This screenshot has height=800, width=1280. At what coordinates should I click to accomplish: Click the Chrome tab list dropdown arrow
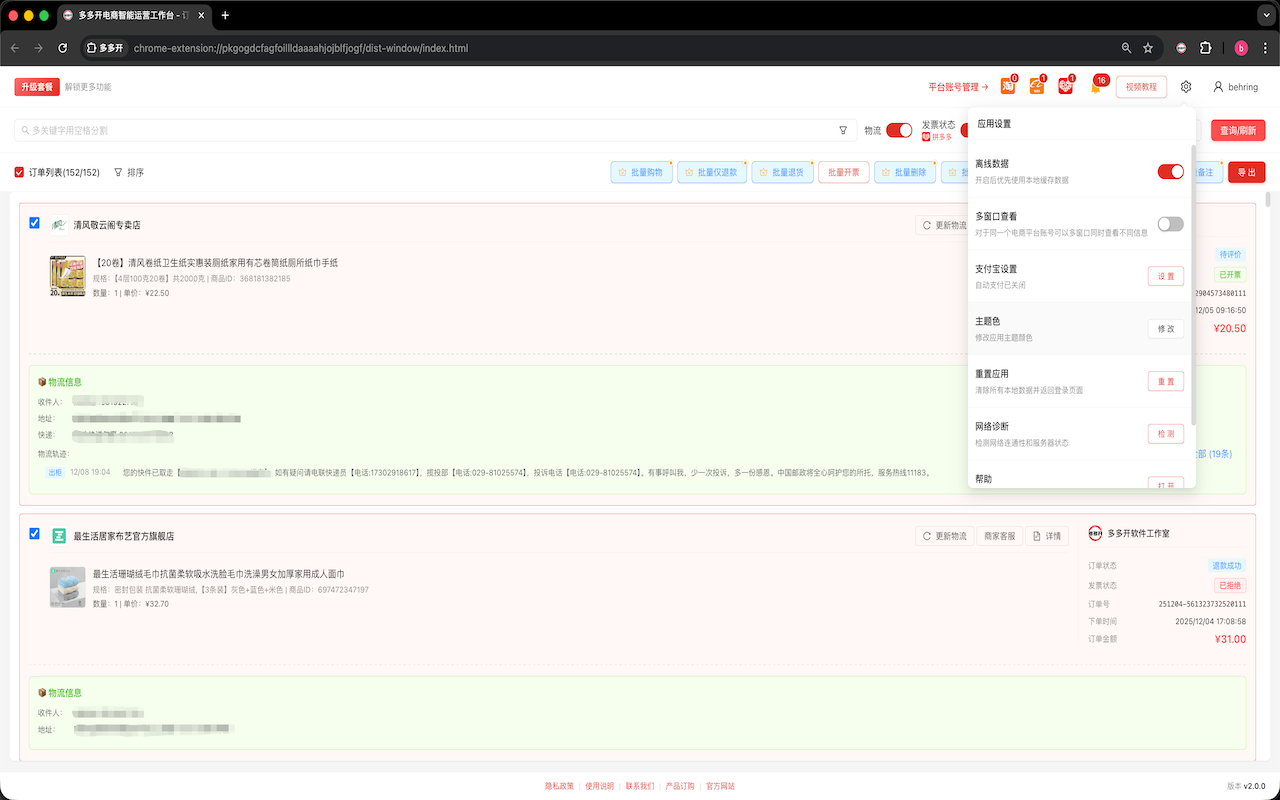(1264, 16)
